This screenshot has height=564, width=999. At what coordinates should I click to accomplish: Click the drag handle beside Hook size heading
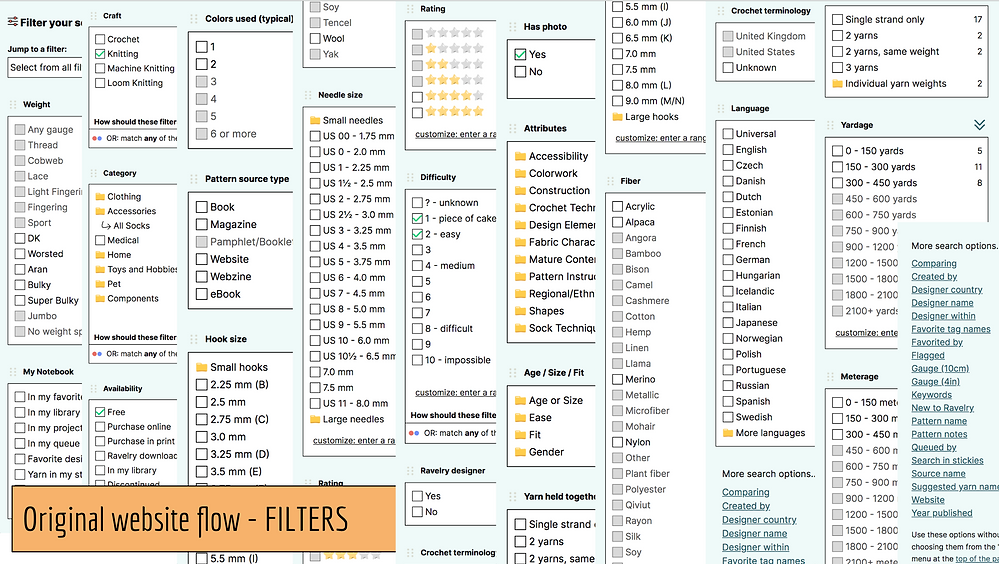(x=194, y=340)
